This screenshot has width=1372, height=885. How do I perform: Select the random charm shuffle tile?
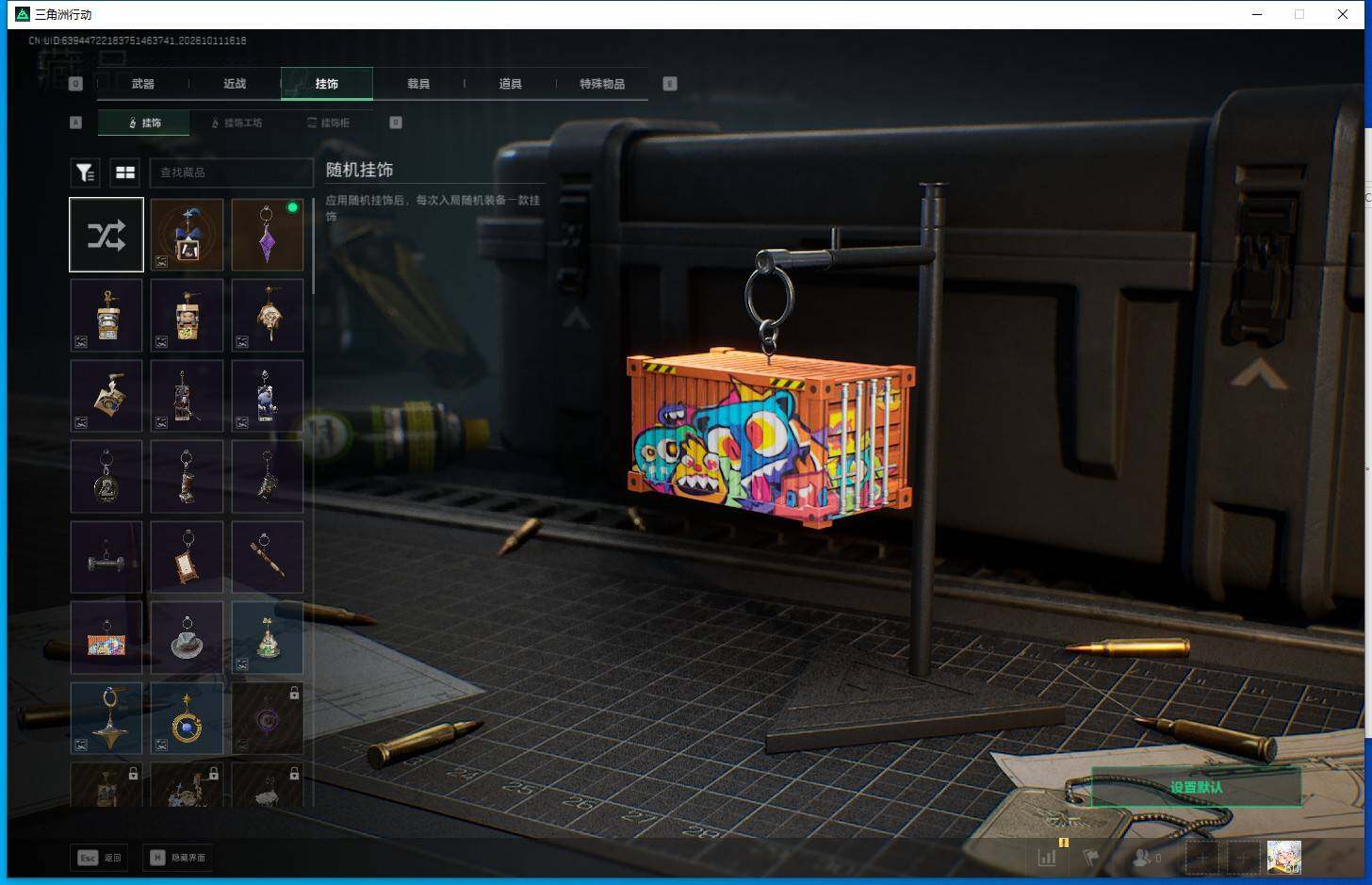point(106,235)
